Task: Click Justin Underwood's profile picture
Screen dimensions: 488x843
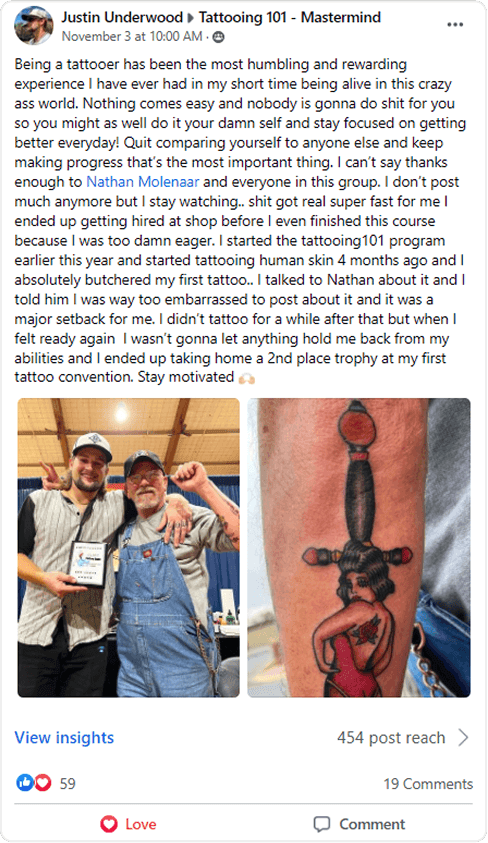Action: 33,26
